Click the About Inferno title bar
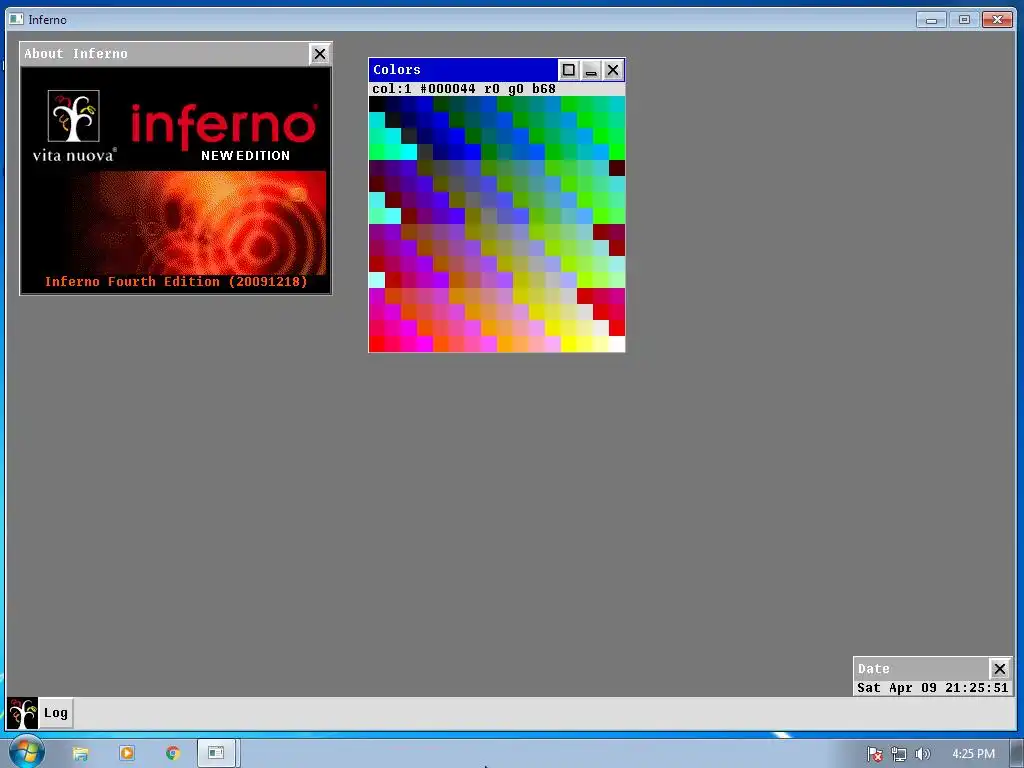1024x768 pixels. tap(165, 54)
